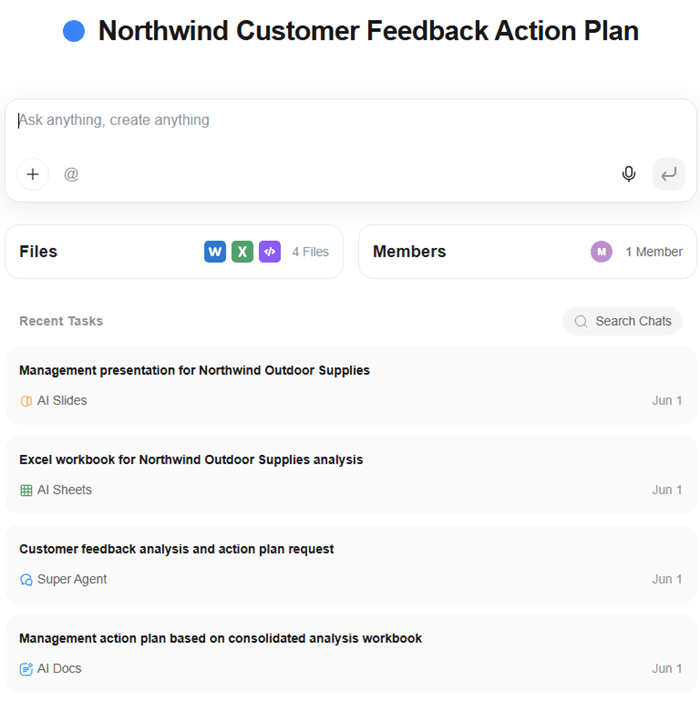Click the AI Slides icon
700x702 pixels.
[x=26, y=401]
